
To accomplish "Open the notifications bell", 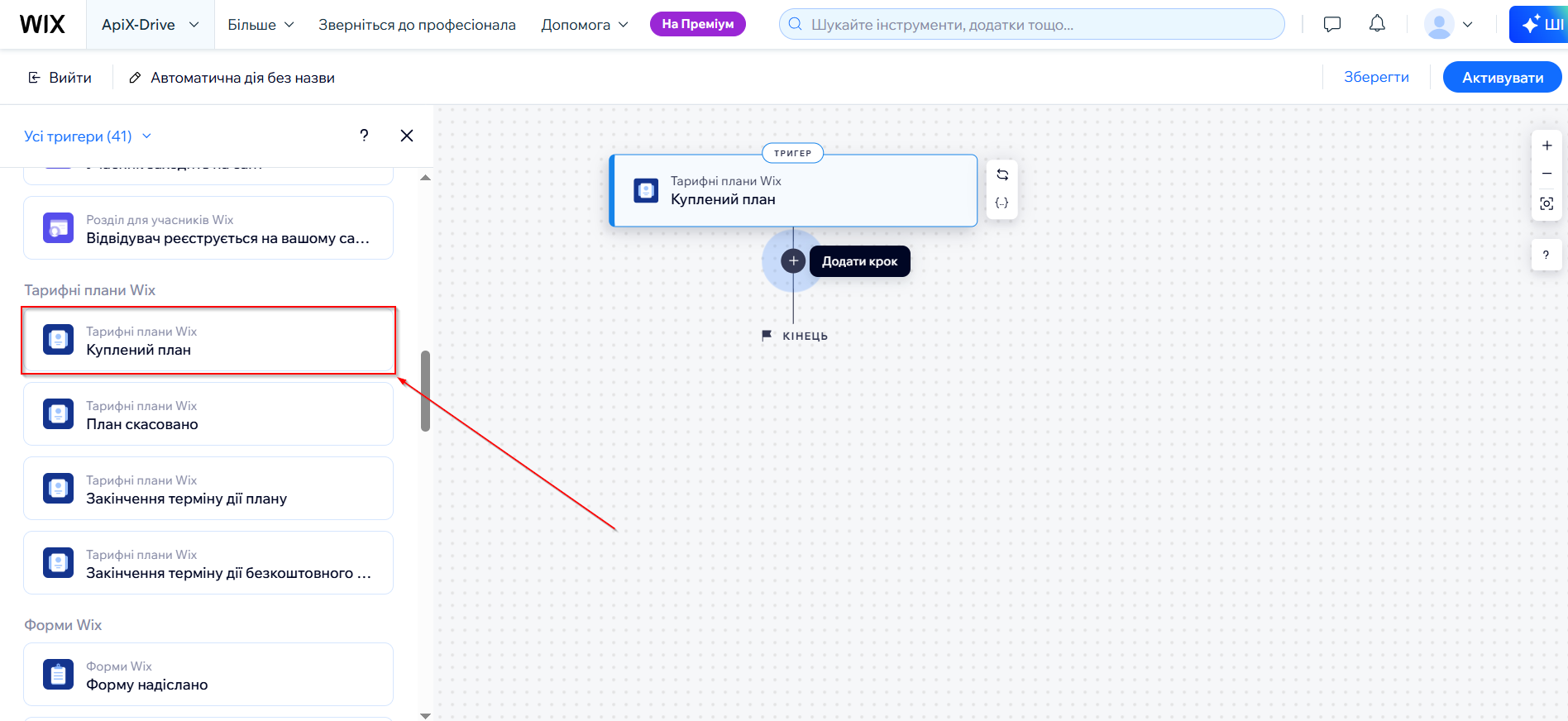I will (1377, 24).
